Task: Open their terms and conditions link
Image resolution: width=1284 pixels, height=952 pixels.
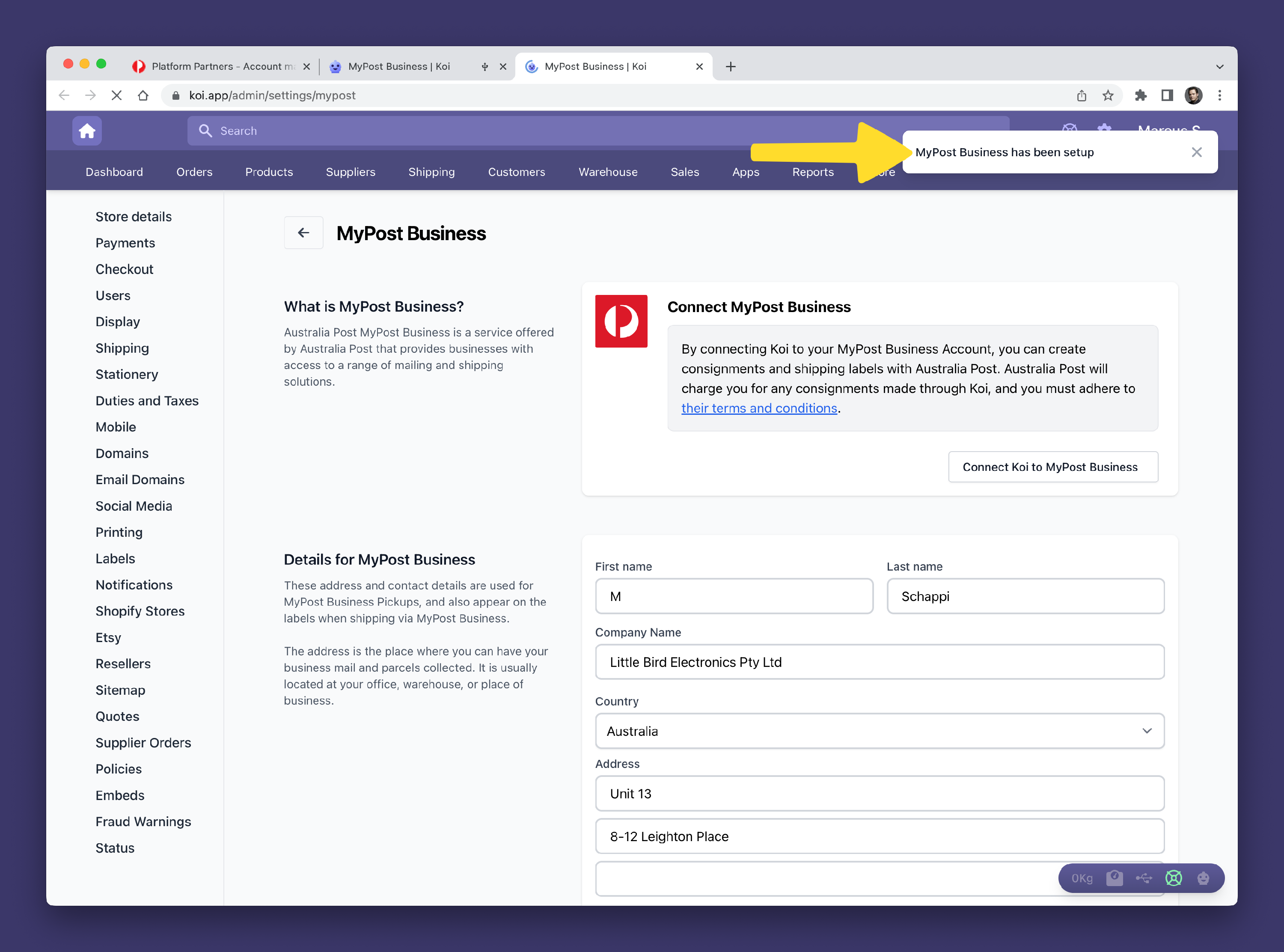Action: click(x=759, y=408)
